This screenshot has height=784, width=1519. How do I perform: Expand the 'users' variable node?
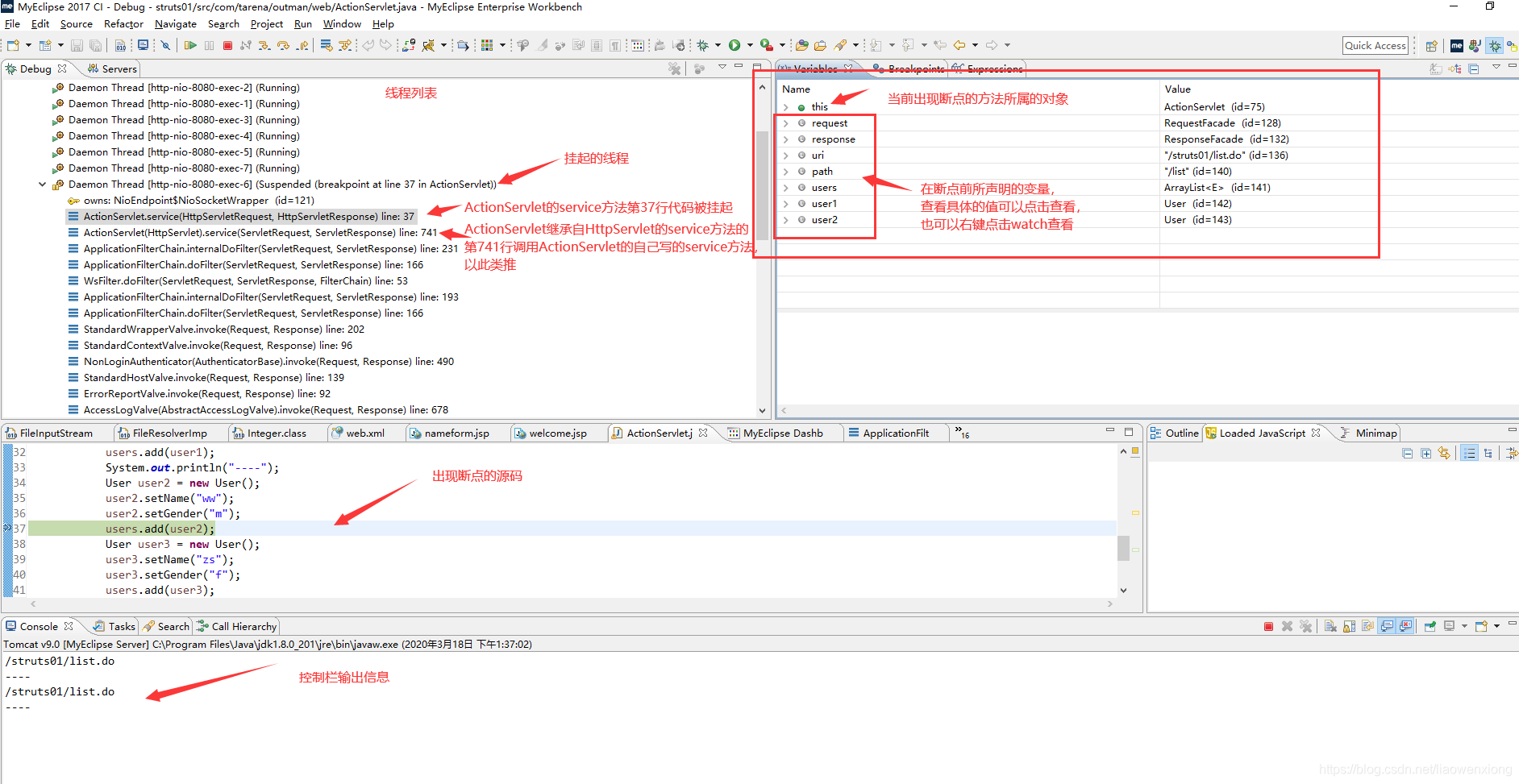coord(786,188)
